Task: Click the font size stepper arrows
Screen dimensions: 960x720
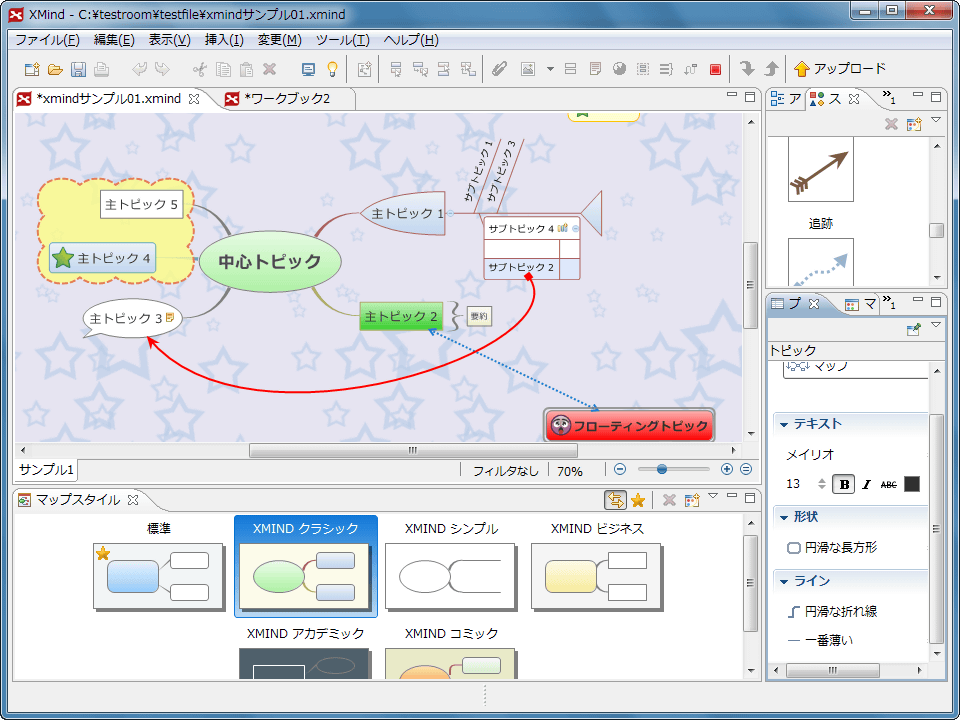Action: pyautogui.click(x=822, y=484)
